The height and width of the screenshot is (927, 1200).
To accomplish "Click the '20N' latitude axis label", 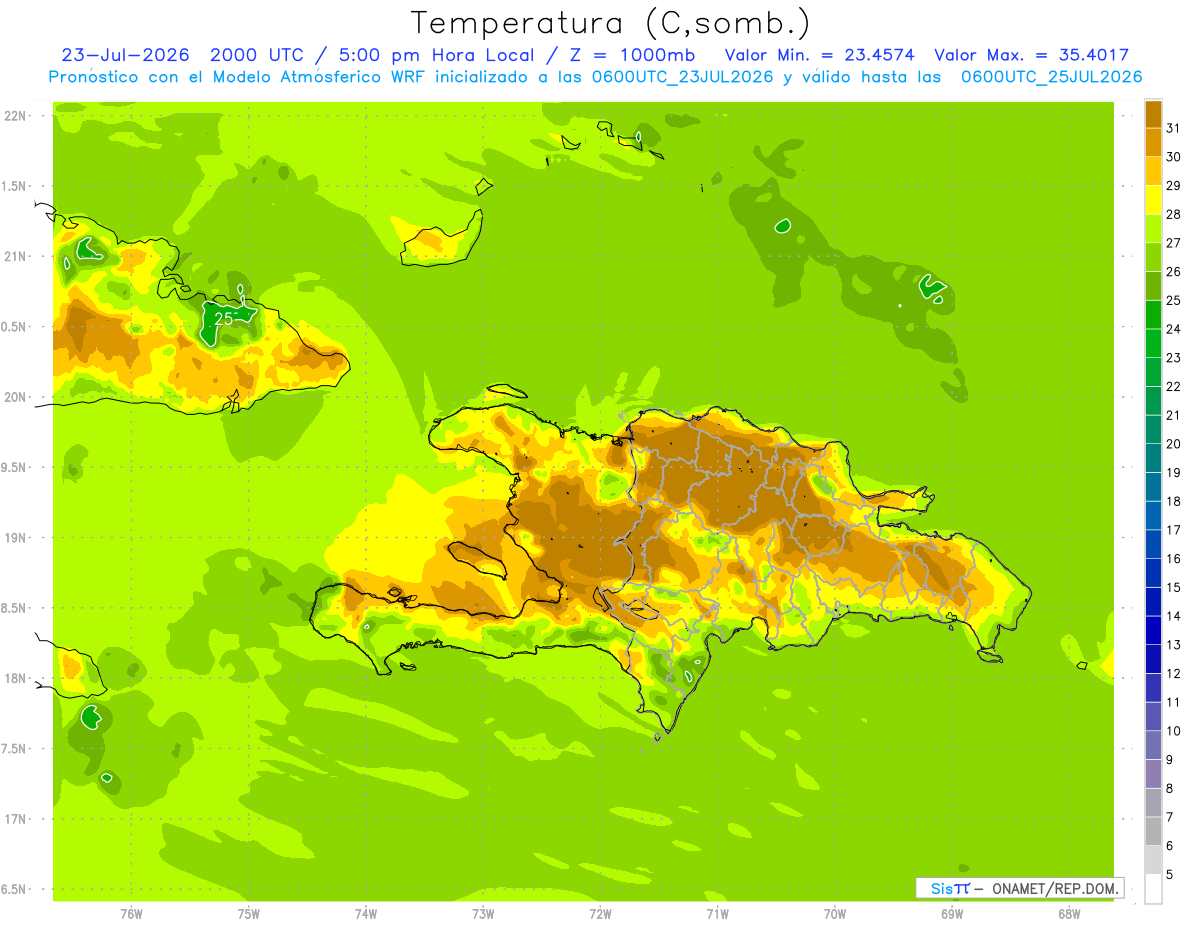I will tap(15, 397).
